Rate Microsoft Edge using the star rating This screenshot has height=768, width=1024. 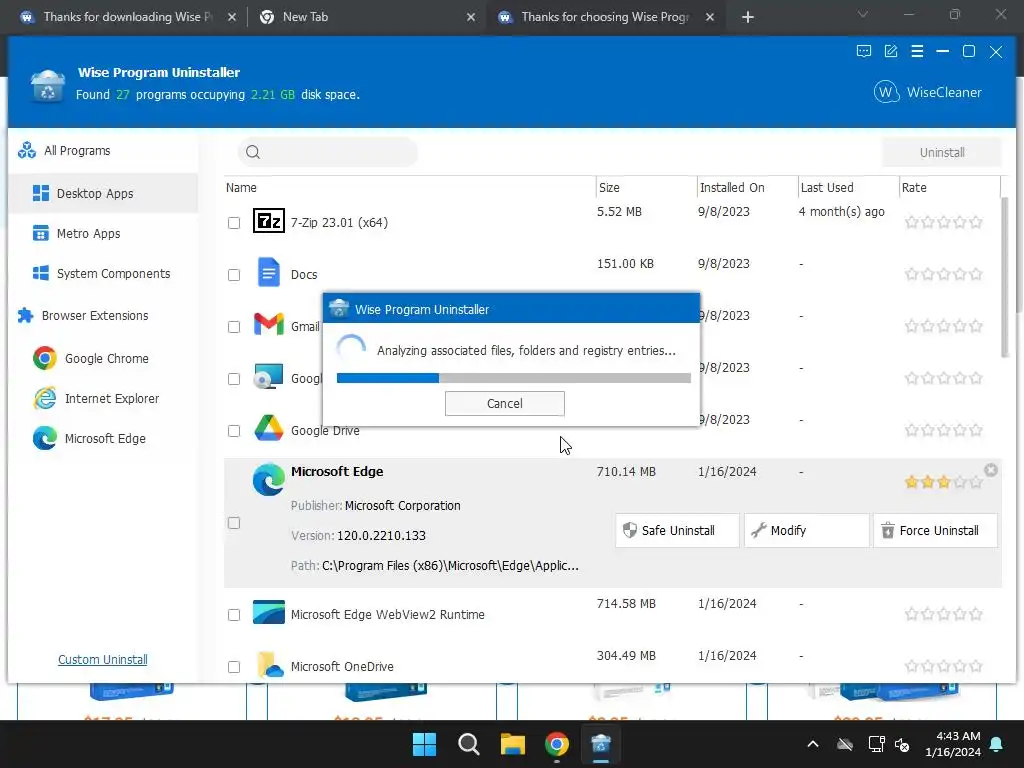944,483
